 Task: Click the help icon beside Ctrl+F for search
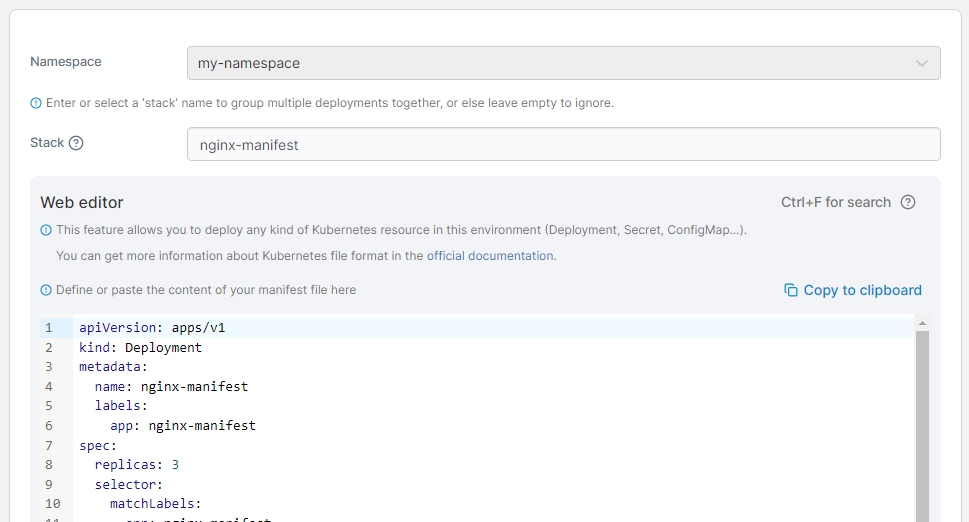coord(908,202)
